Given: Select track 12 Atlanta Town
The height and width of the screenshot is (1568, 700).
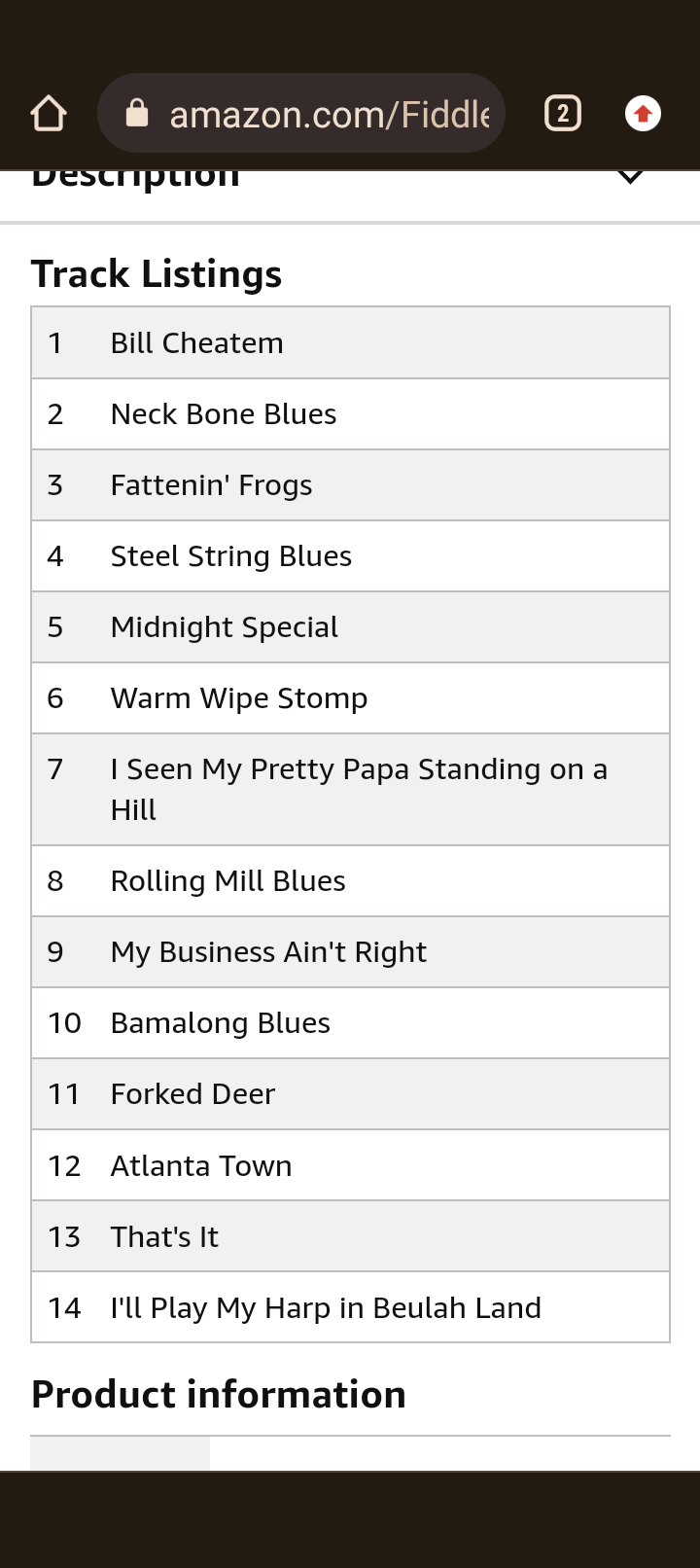Looking at the screenshot, I should pyautogui.click(x=350, y=1165).
